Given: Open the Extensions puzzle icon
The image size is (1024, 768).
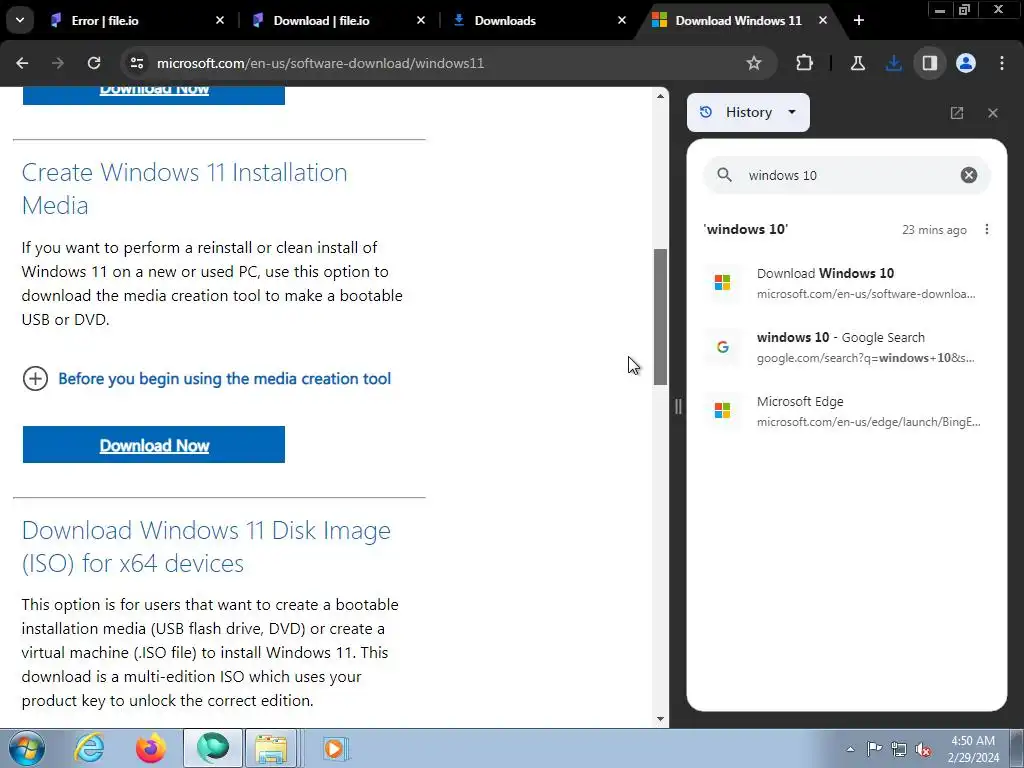Looking at the screenshot, I should [x=805, y=63].
